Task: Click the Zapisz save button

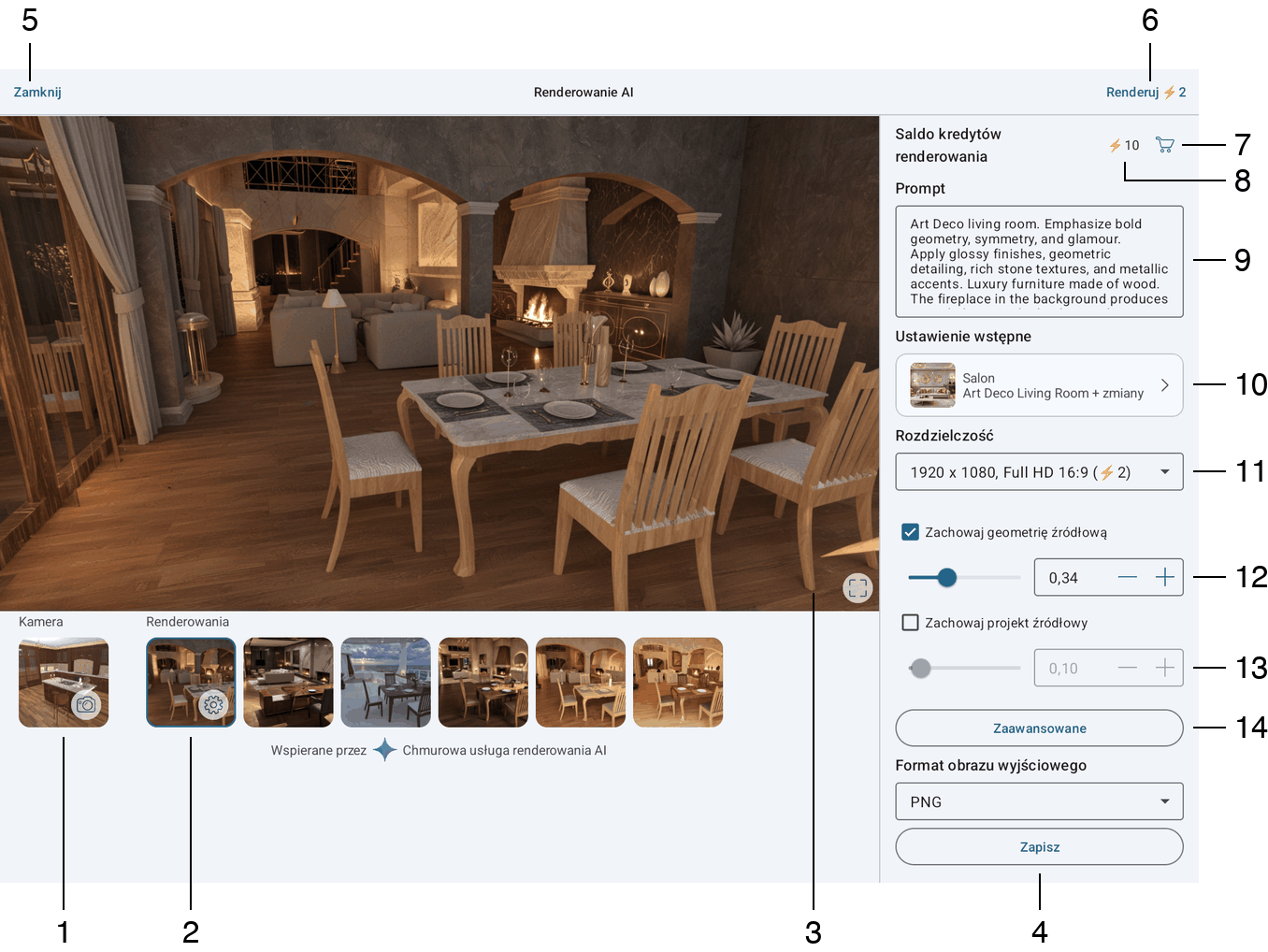Action: [1039, 847]
